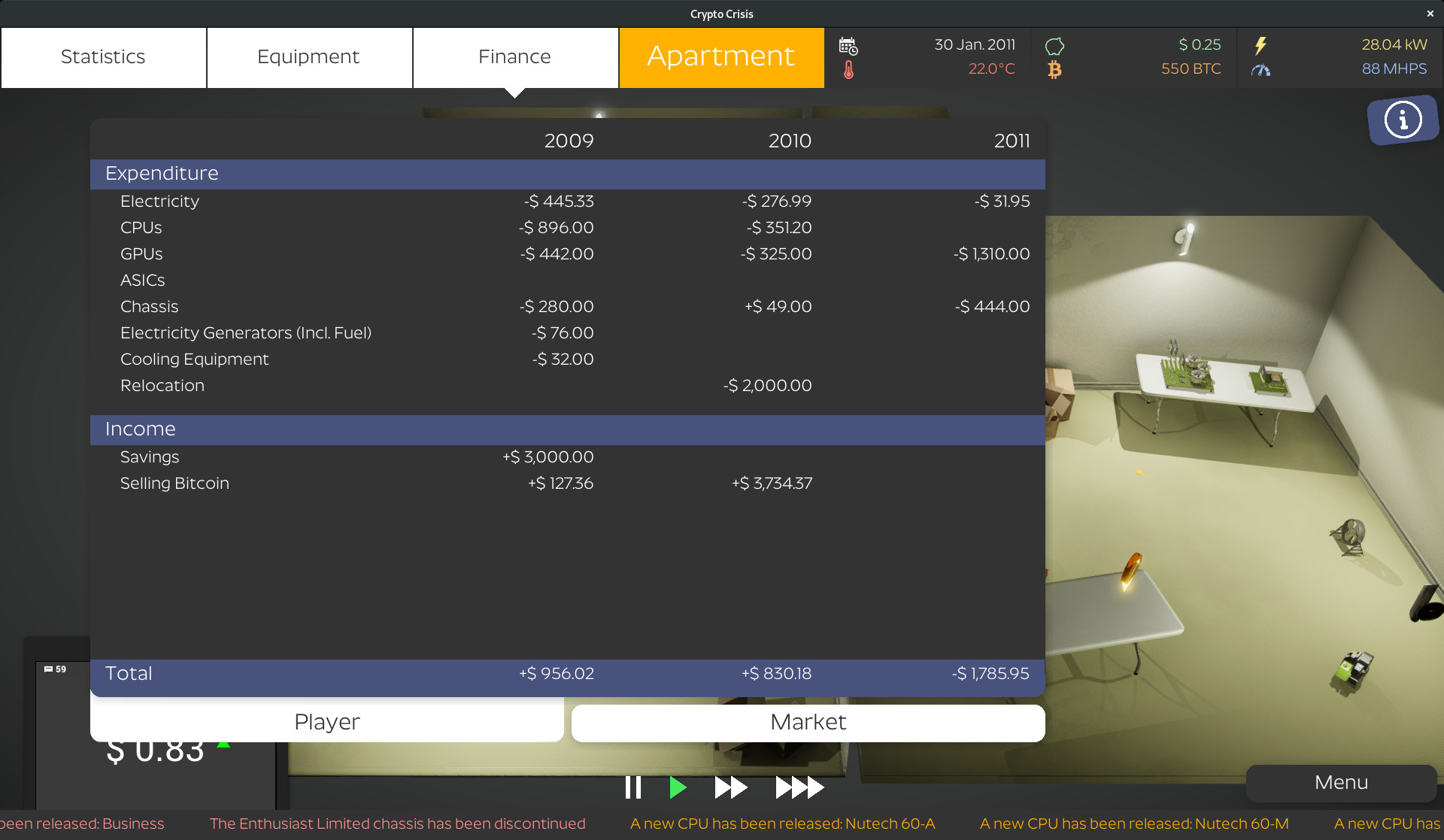The width and height of the screenshot is (1444, 840).
Task: Click the calendar icon showing 30 Jan. 2011
Action: 849,45
